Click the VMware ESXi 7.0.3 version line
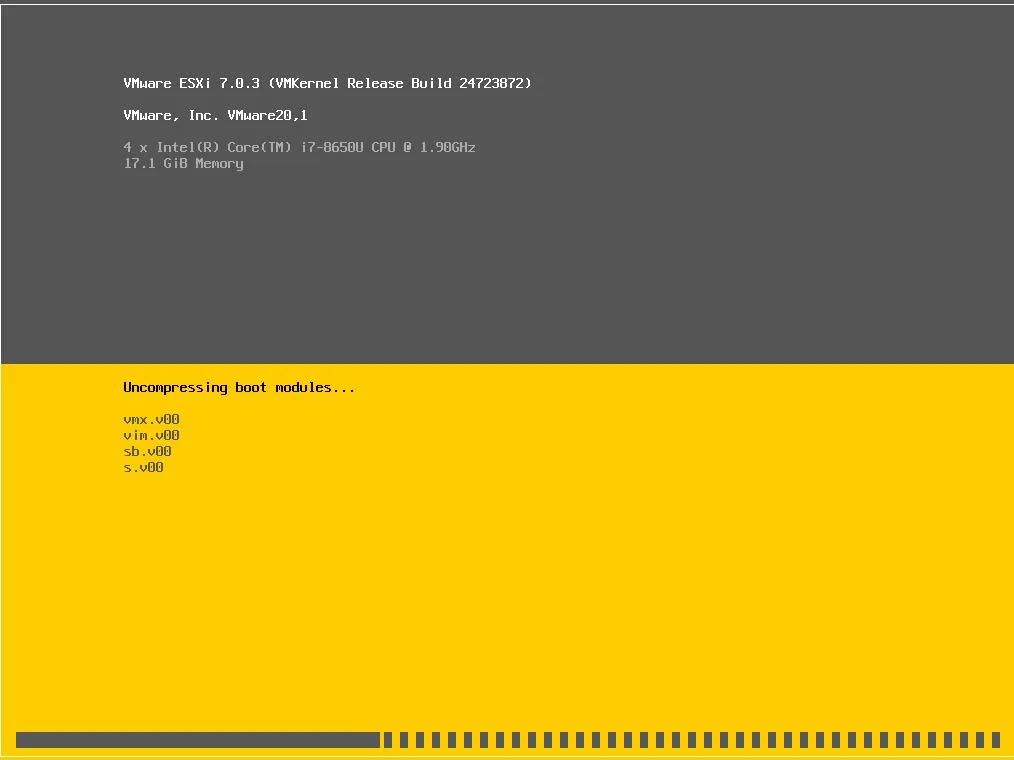 pos(327,83)
